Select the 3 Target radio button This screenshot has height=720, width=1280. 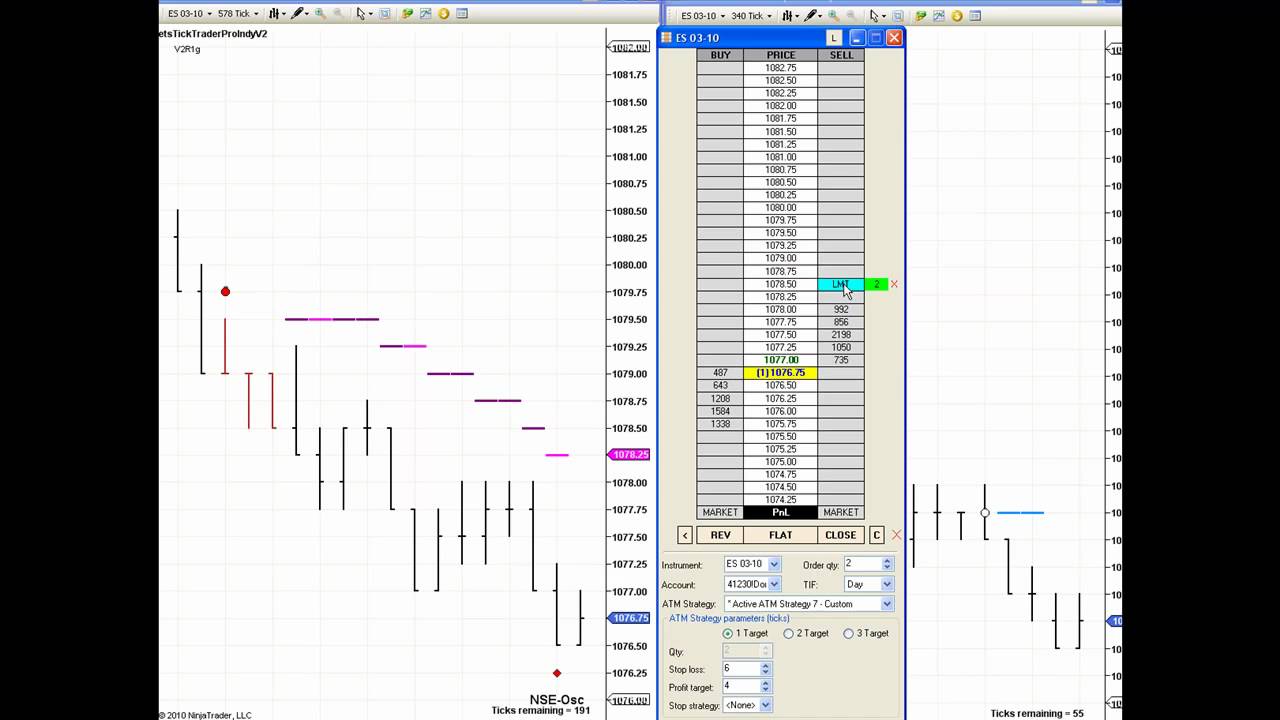[849, 634]
